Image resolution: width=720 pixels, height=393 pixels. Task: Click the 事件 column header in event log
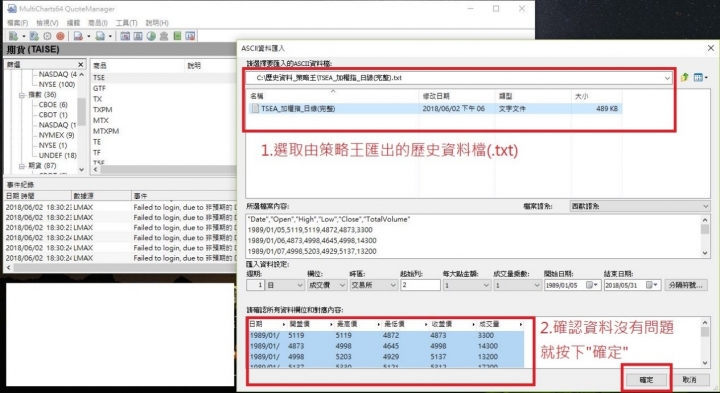[184, 196]
